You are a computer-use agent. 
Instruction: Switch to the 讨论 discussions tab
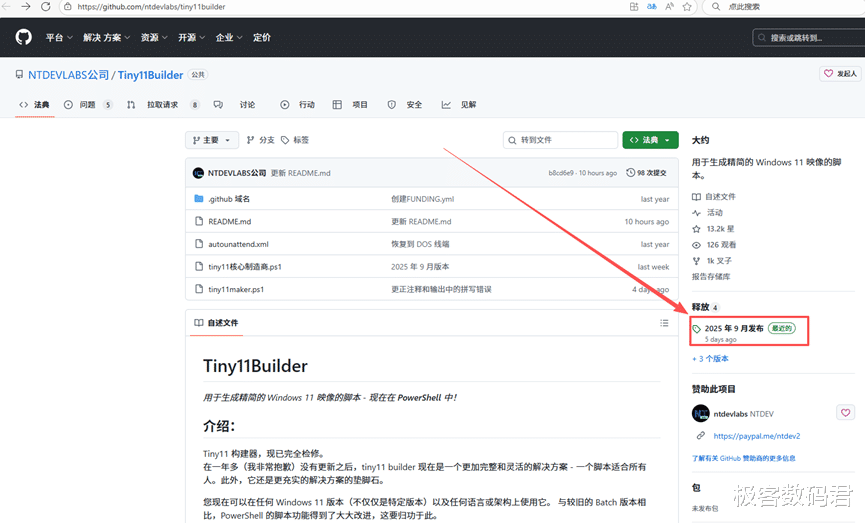coord(234,104)
